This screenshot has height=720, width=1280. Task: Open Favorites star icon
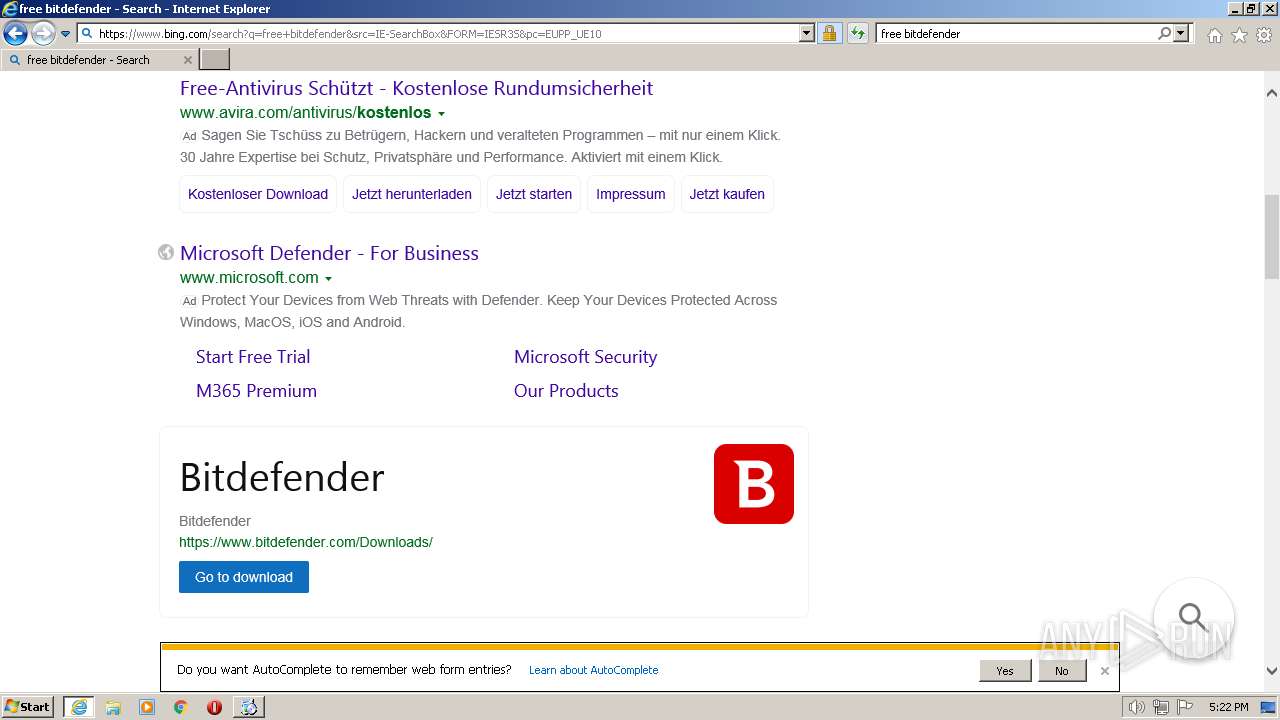click(1239, 35)
